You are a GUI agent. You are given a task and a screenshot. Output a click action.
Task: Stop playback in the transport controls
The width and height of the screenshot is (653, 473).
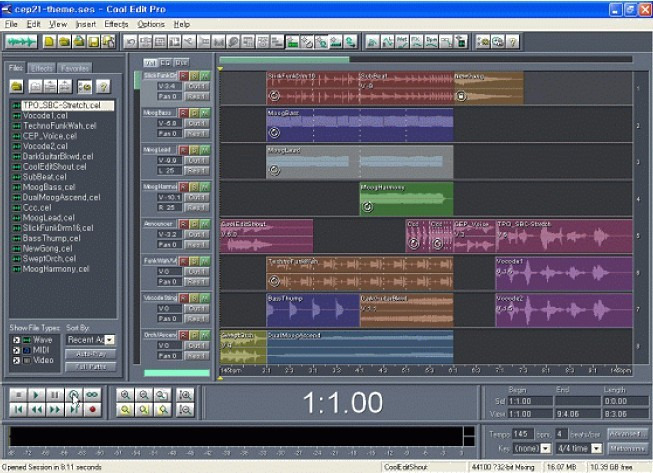click(18, 395)
